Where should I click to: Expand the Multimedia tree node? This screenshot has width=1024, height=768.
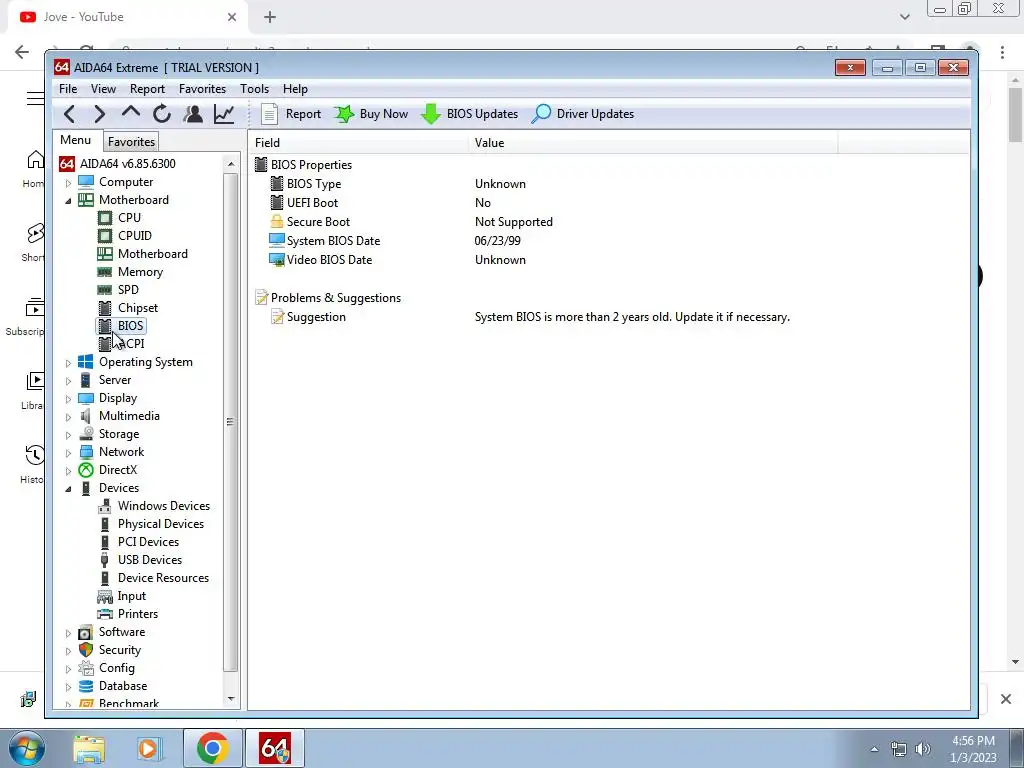(68, 417)
